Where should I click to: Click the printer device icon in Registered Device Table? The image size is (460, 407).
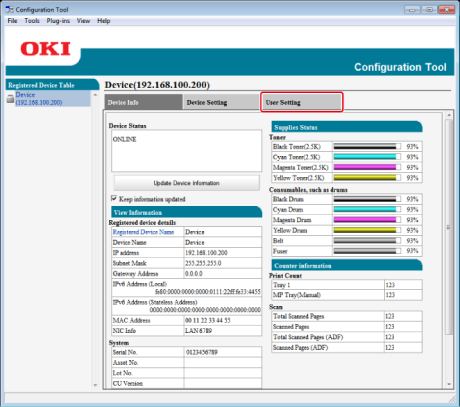pyautogui.click(x=10, y=99)
